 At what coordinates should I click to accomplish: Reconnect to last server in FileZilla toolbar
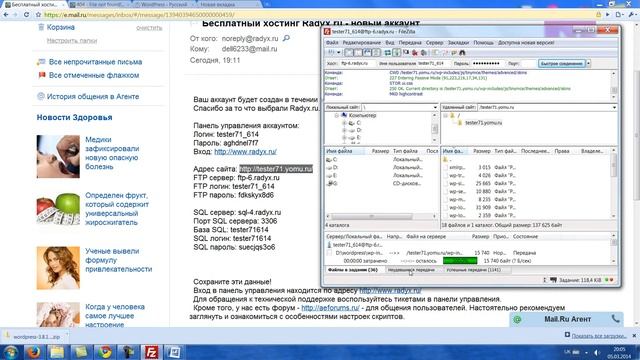(x=424, y=53)
